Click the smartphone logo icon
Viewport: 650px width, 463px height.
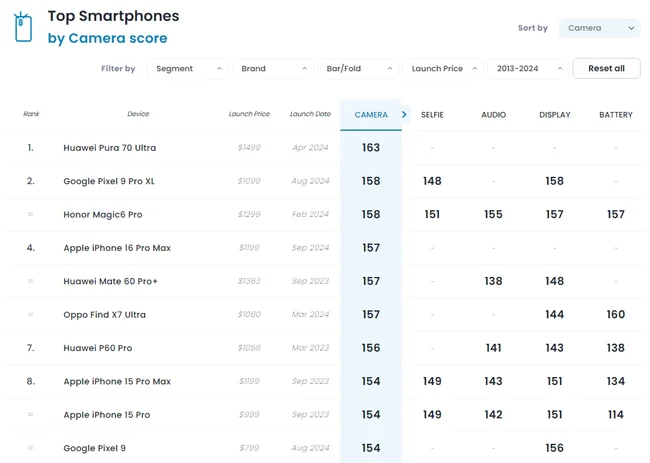(x=22, y=27)
